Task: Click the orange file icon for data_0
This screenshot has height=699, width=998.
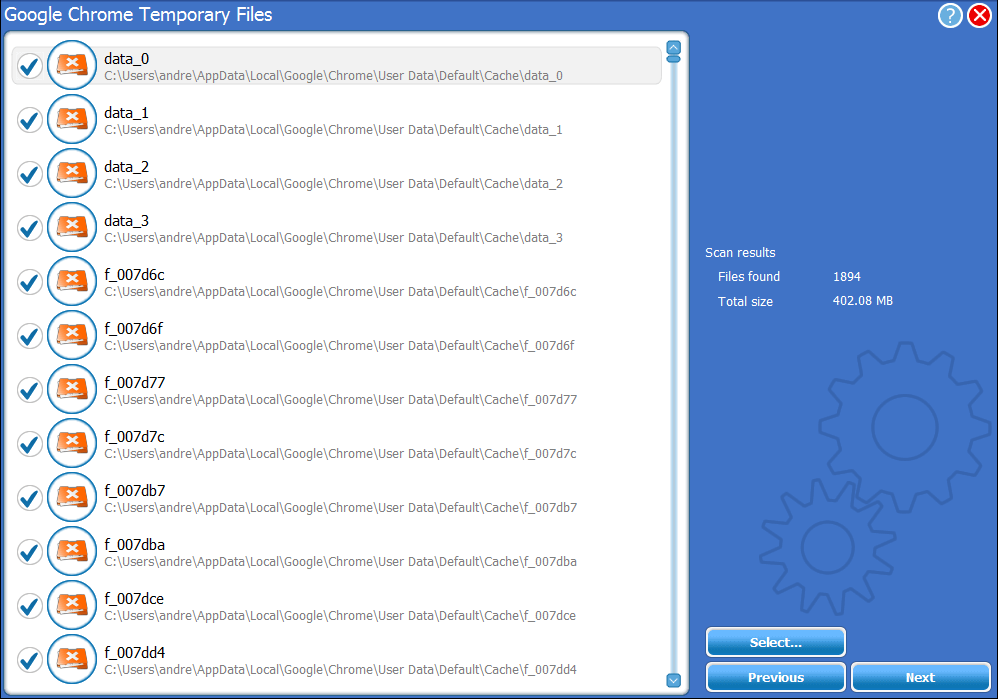Action: [72, 65]
